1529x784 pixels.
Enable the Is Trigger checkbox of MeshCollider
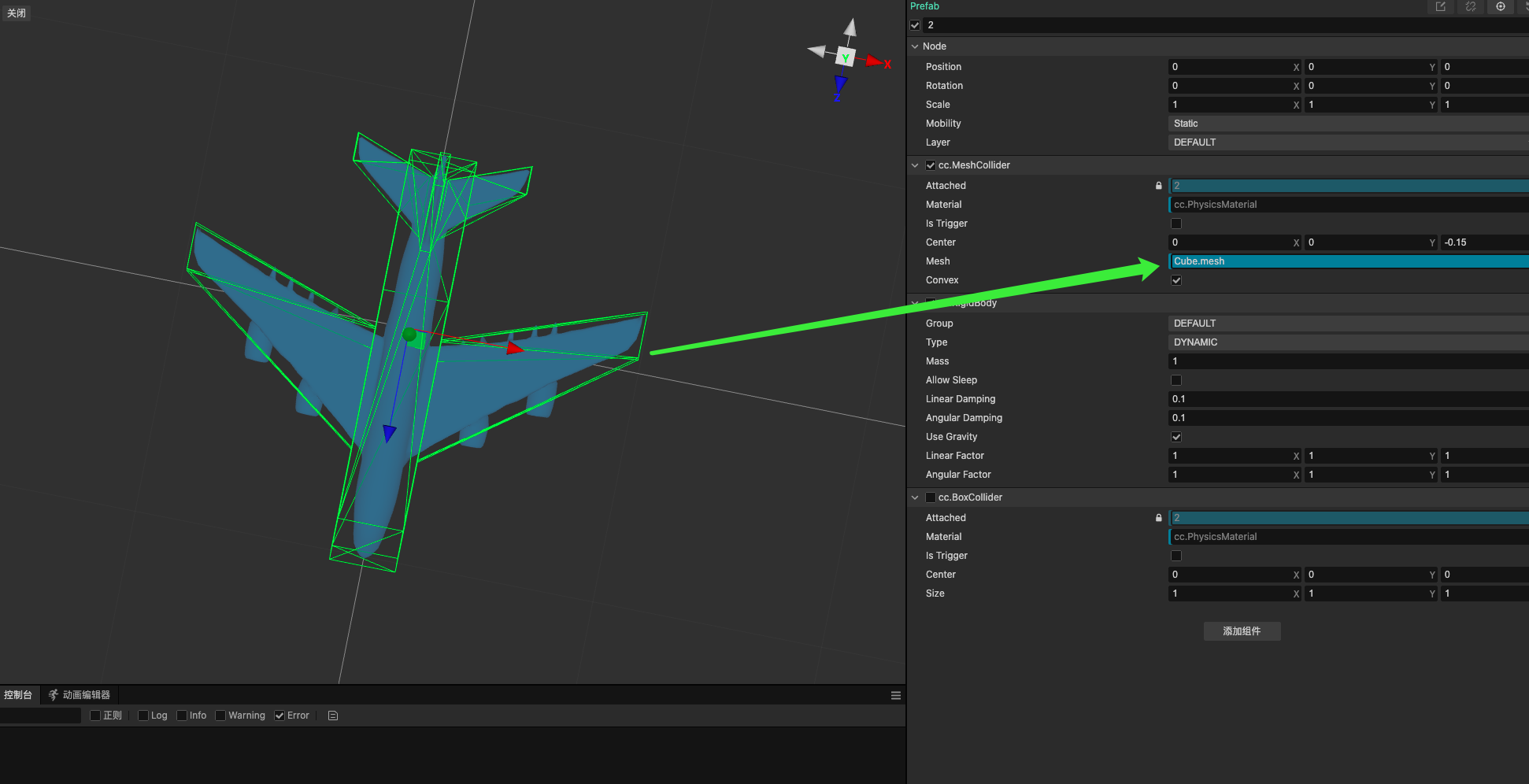click(1176, 224)
